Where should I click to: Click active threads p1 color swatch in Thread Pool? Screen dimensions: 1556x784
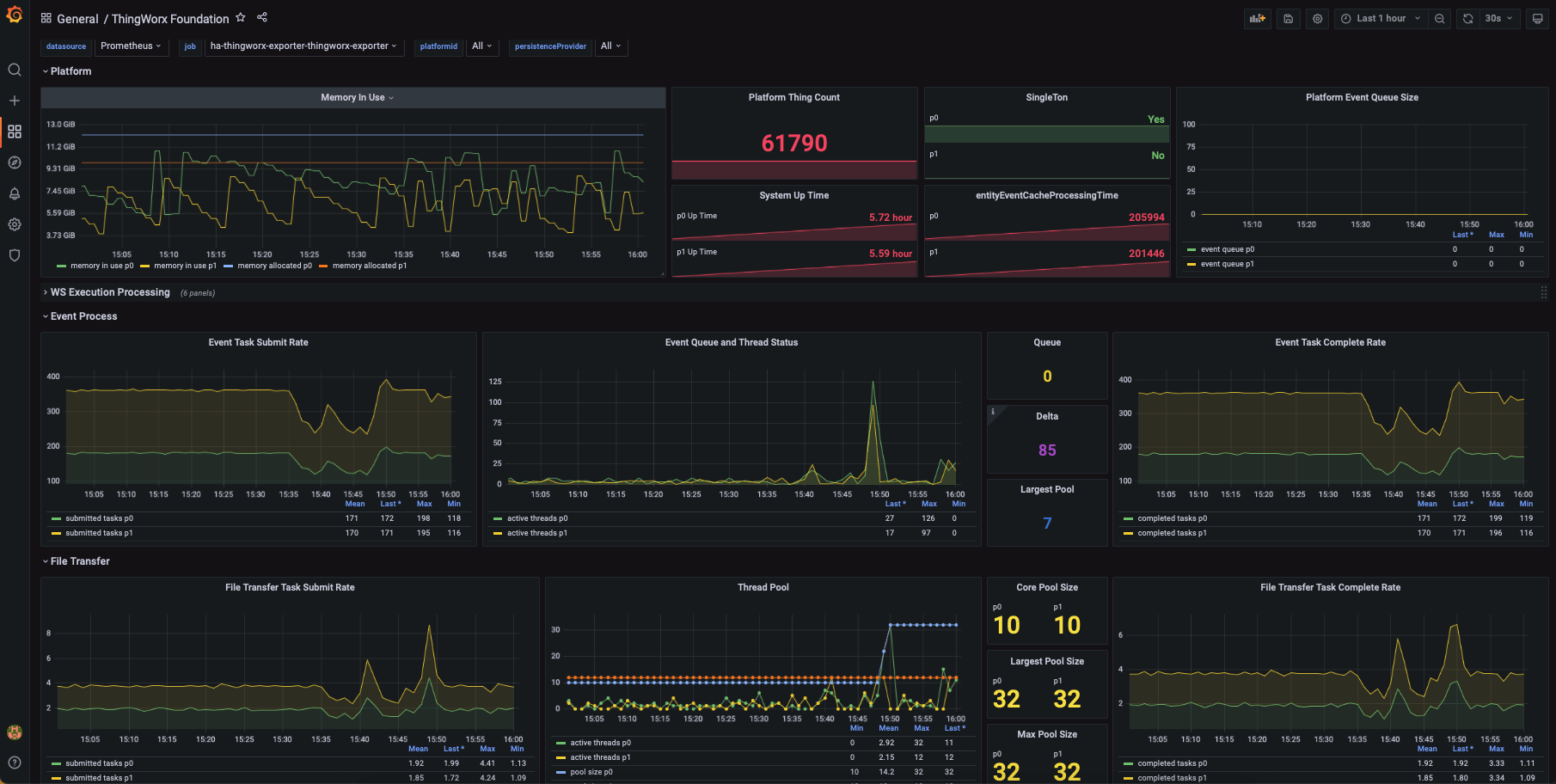coord(561,758)
